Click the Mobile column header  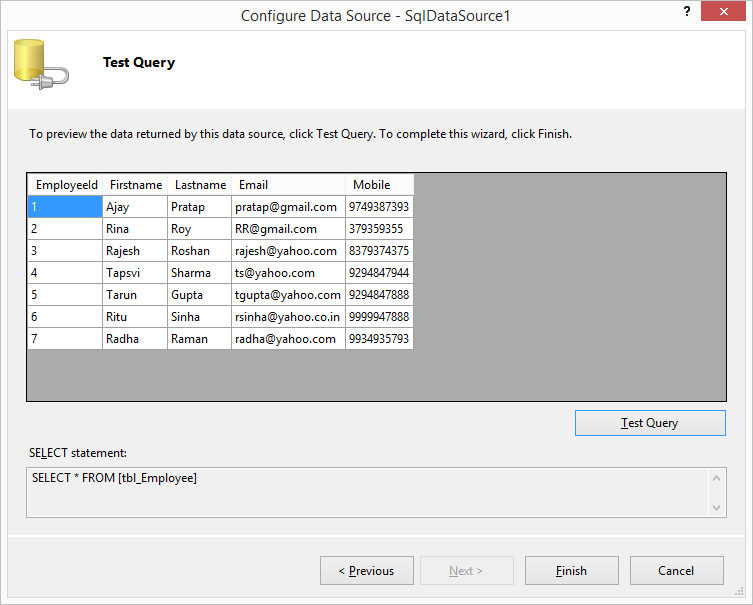click(x=379, y=185)
